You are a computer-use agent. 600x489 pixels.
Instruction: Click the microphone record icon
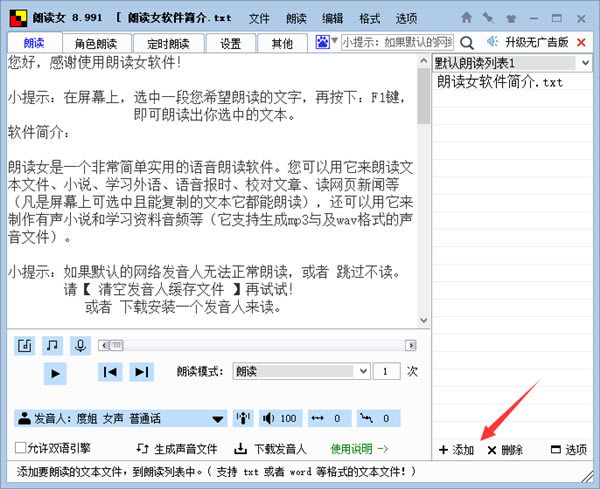[x=80, y=346]
